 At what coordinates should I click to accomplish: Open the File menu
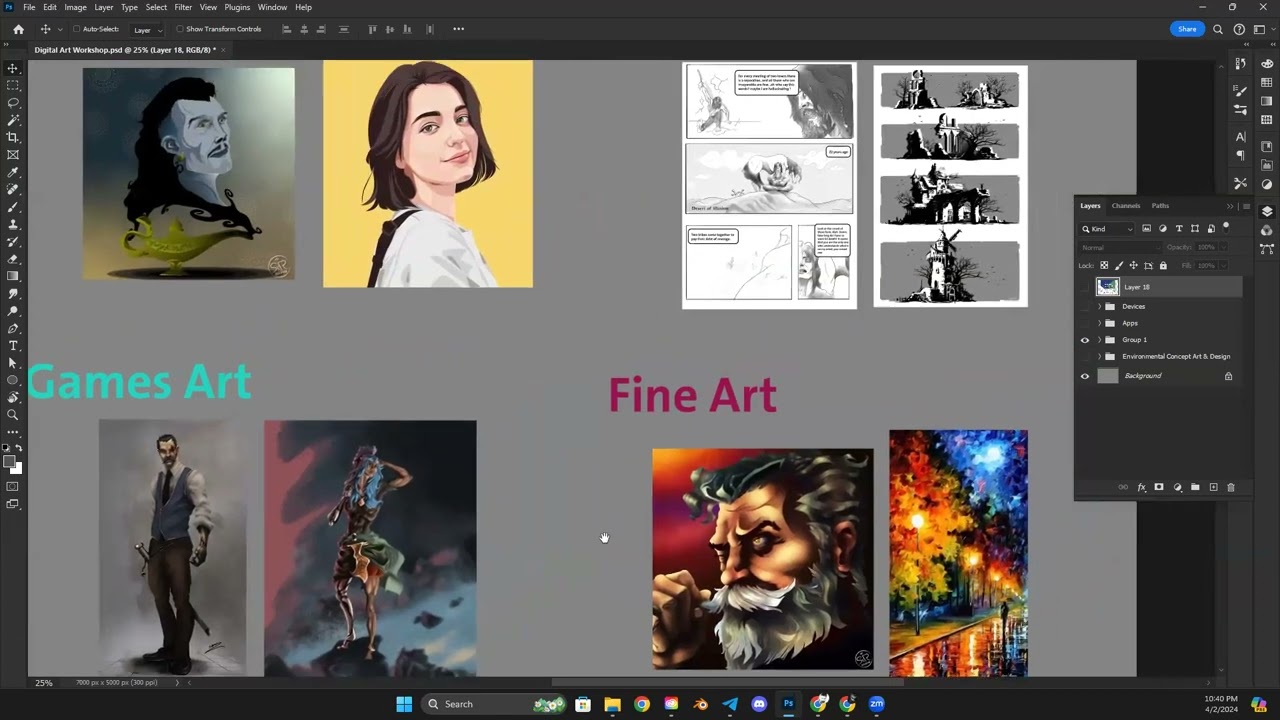29,7
